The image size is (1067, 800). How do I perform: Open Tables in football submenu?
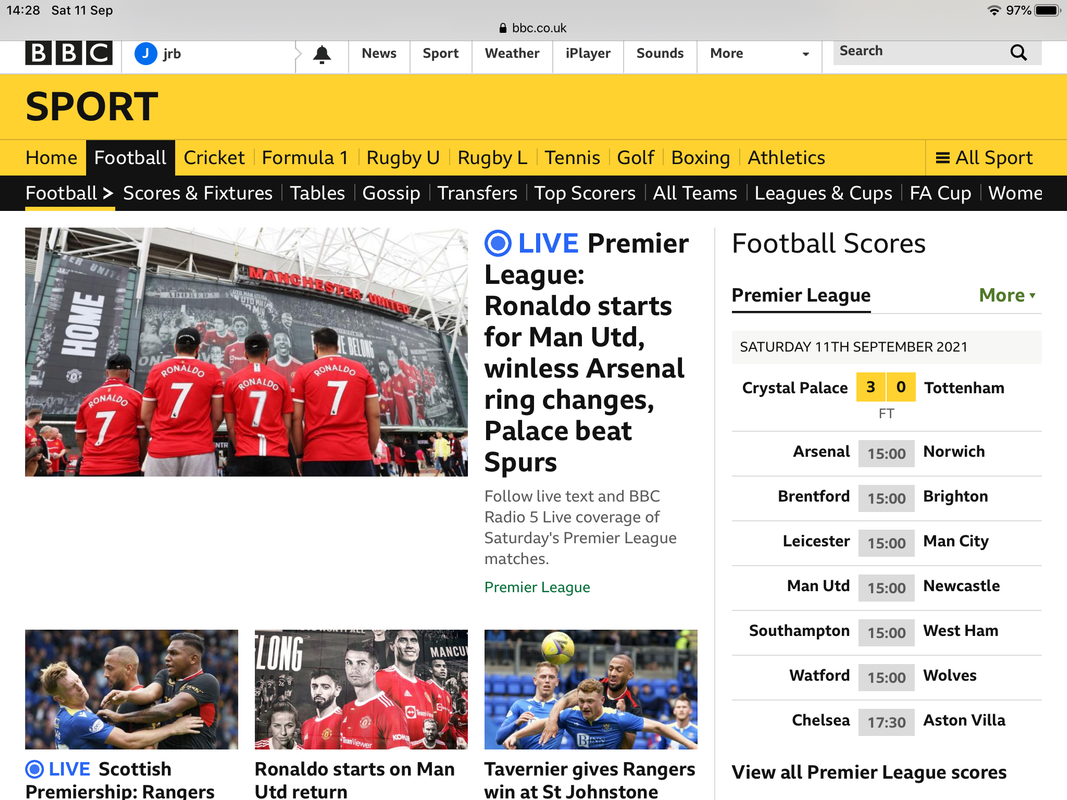point(317,193)
